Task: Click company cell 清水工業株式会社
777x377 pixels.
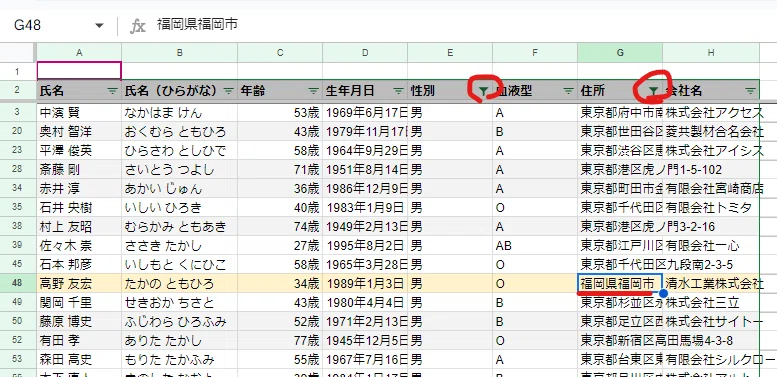Action: point(711,284)
